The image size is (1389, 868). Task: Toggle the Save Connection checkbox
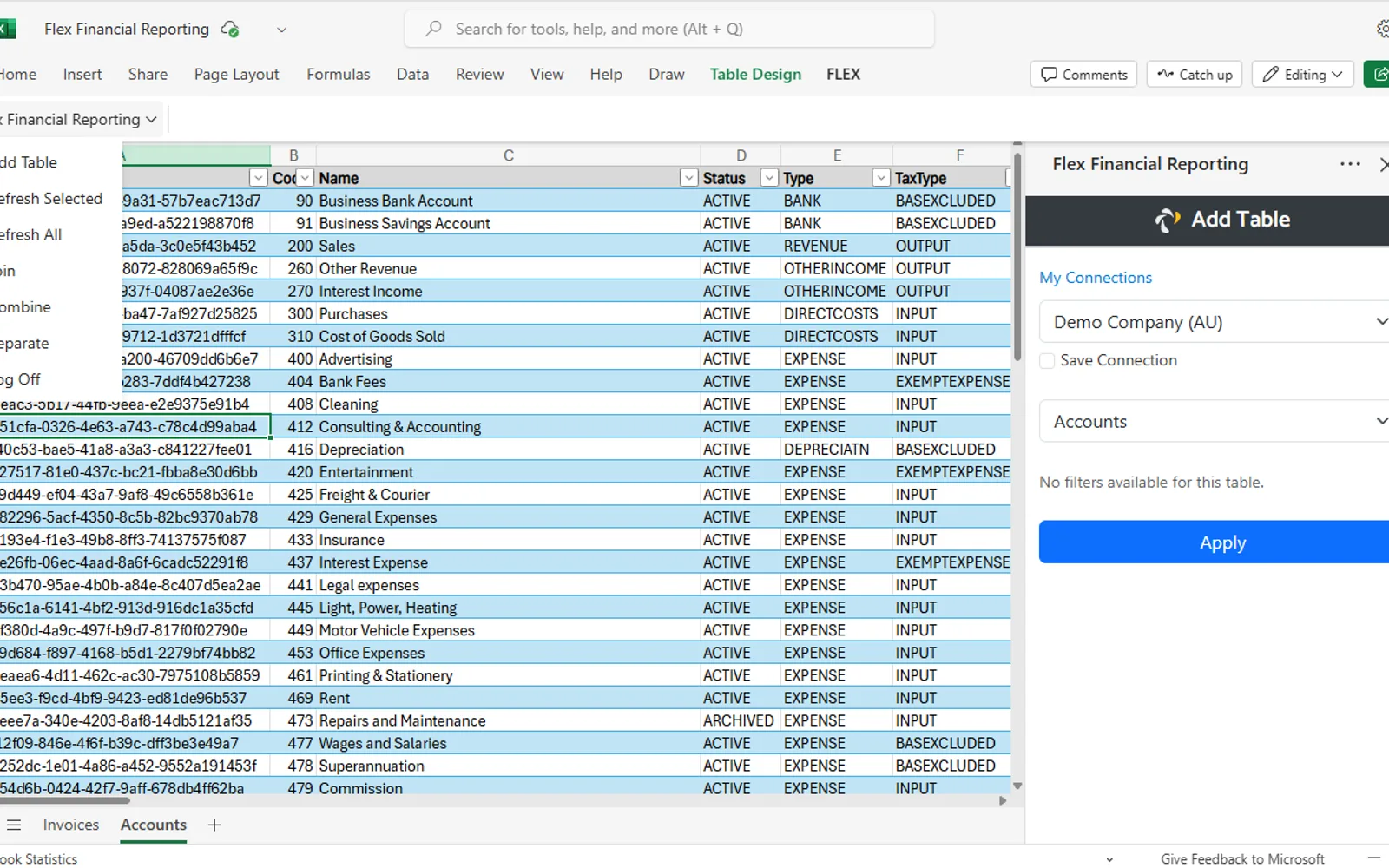tap(1047, 360)
